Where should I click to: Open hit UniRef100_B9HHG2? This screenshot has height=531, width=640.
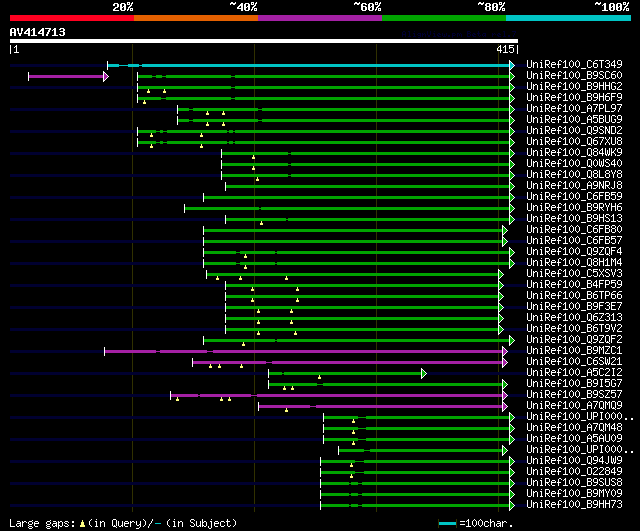point(574,86)
